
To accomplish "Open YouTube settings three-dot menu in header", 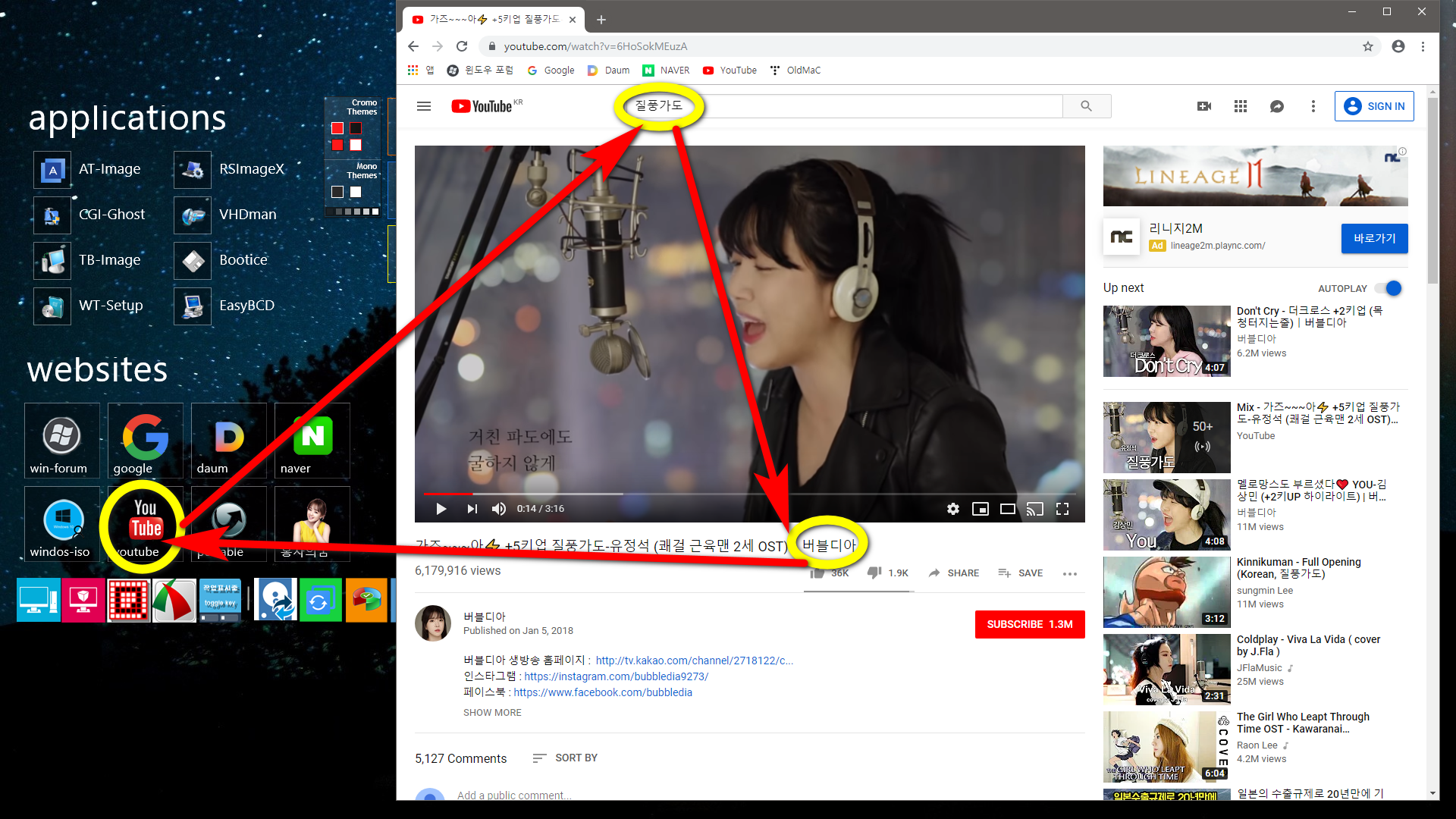I will click(x=1313, y=106).
